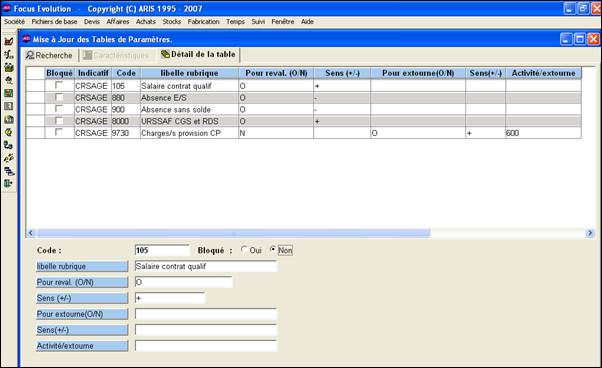
Task: Open the Devis menu
Action: 92,22
